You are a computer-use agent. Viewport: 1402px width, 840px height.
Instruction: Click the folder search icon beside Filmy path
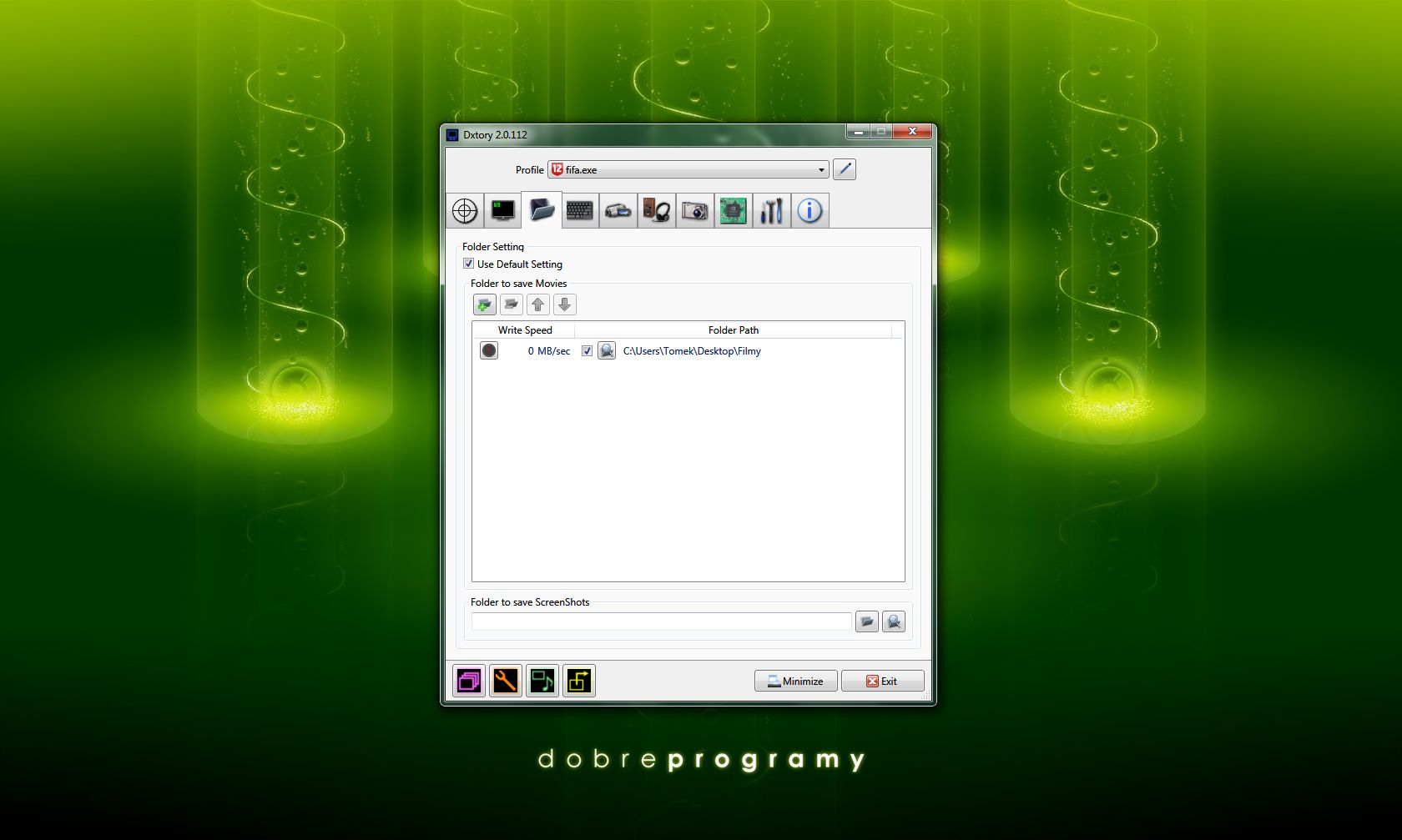607,351
